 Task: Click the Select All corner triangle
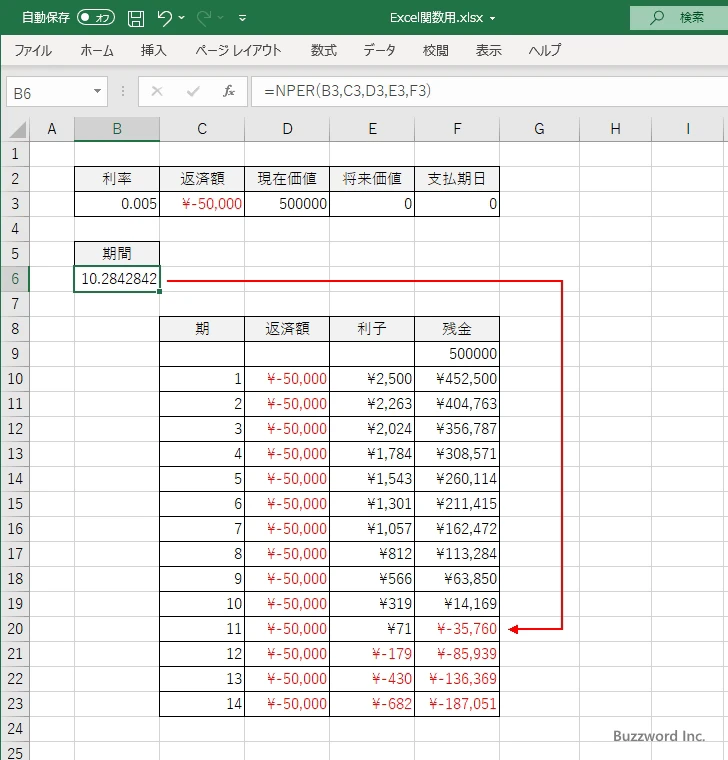point(15,129)
